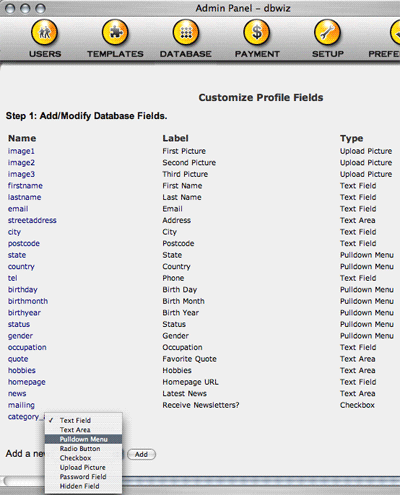This screenshot has width=400, height=495.
Task: Edit the city field
Action: (14, 232)
